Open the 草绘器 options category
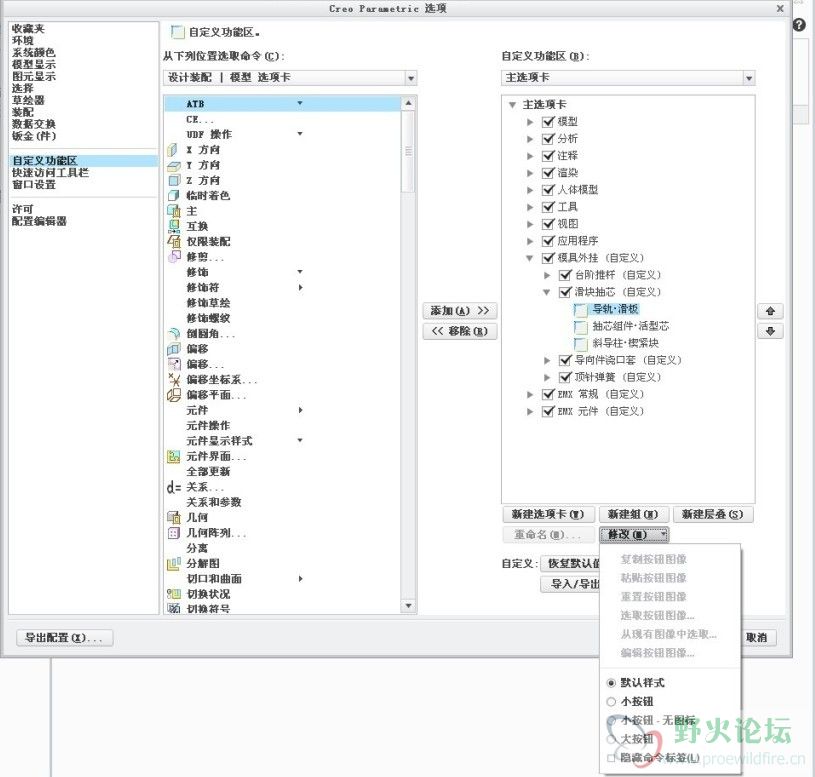 pyautogui.click(x=28, y=100)
